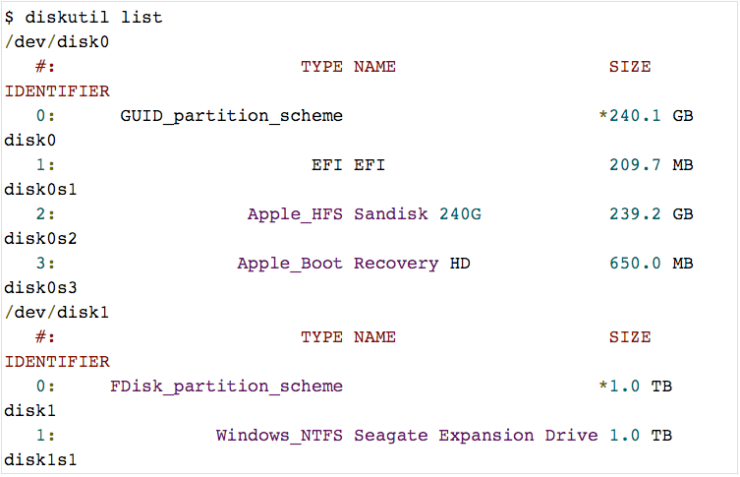Click the *1.0 TB size value
Viewport: 740px width, 477px height.
tap(635, 386)
